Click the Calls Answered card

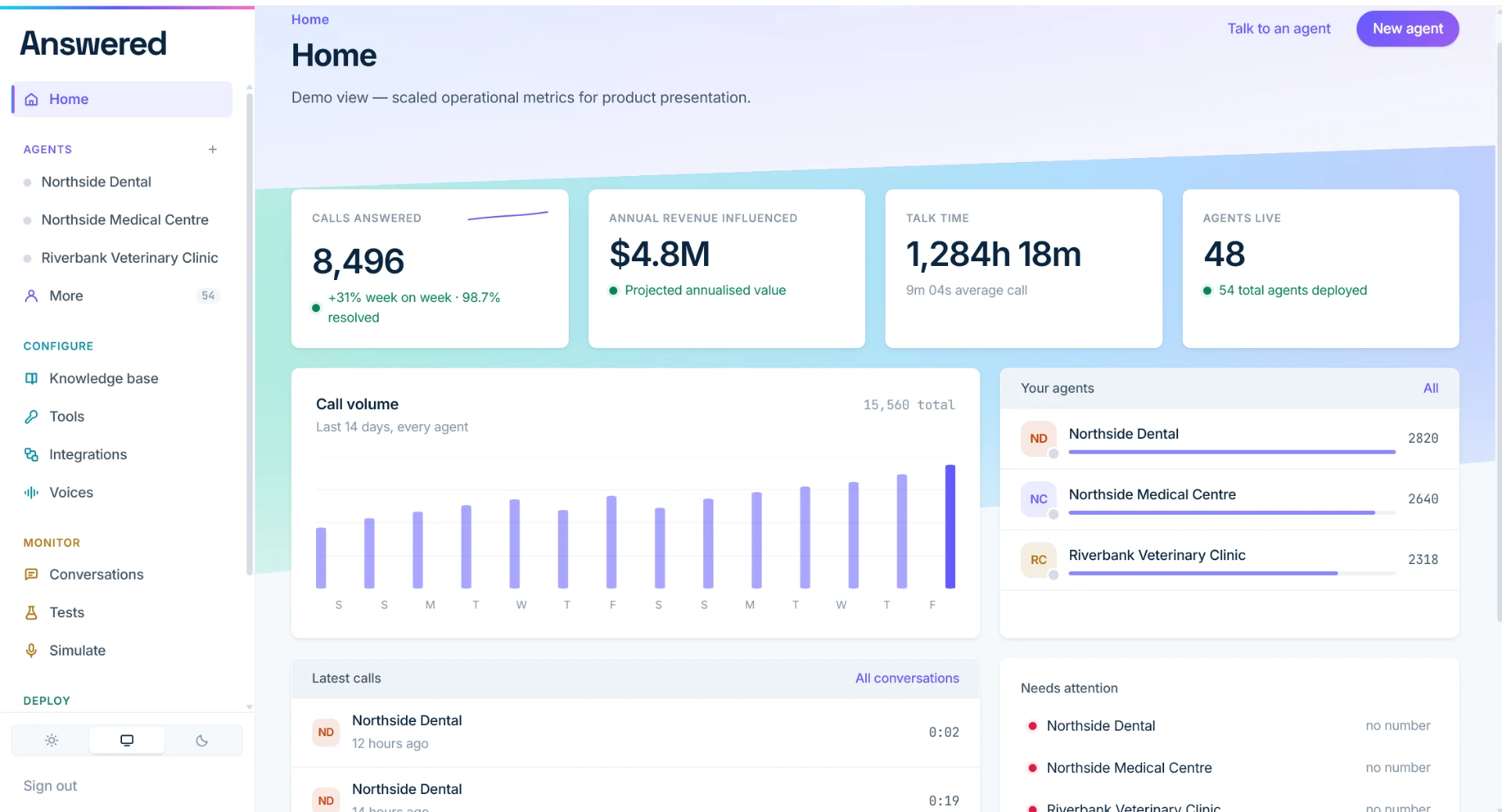(x=429, y=269)
